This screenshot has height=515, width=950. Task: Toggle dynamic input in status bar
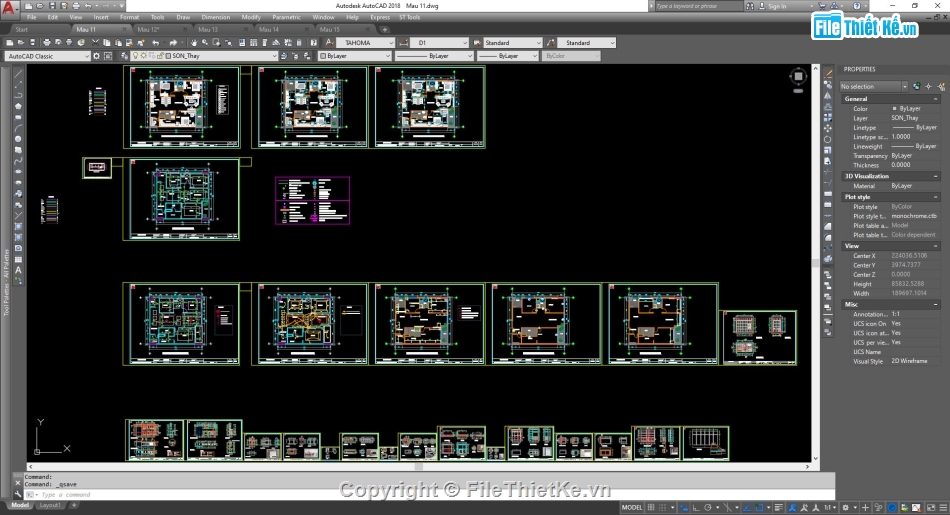684,507
